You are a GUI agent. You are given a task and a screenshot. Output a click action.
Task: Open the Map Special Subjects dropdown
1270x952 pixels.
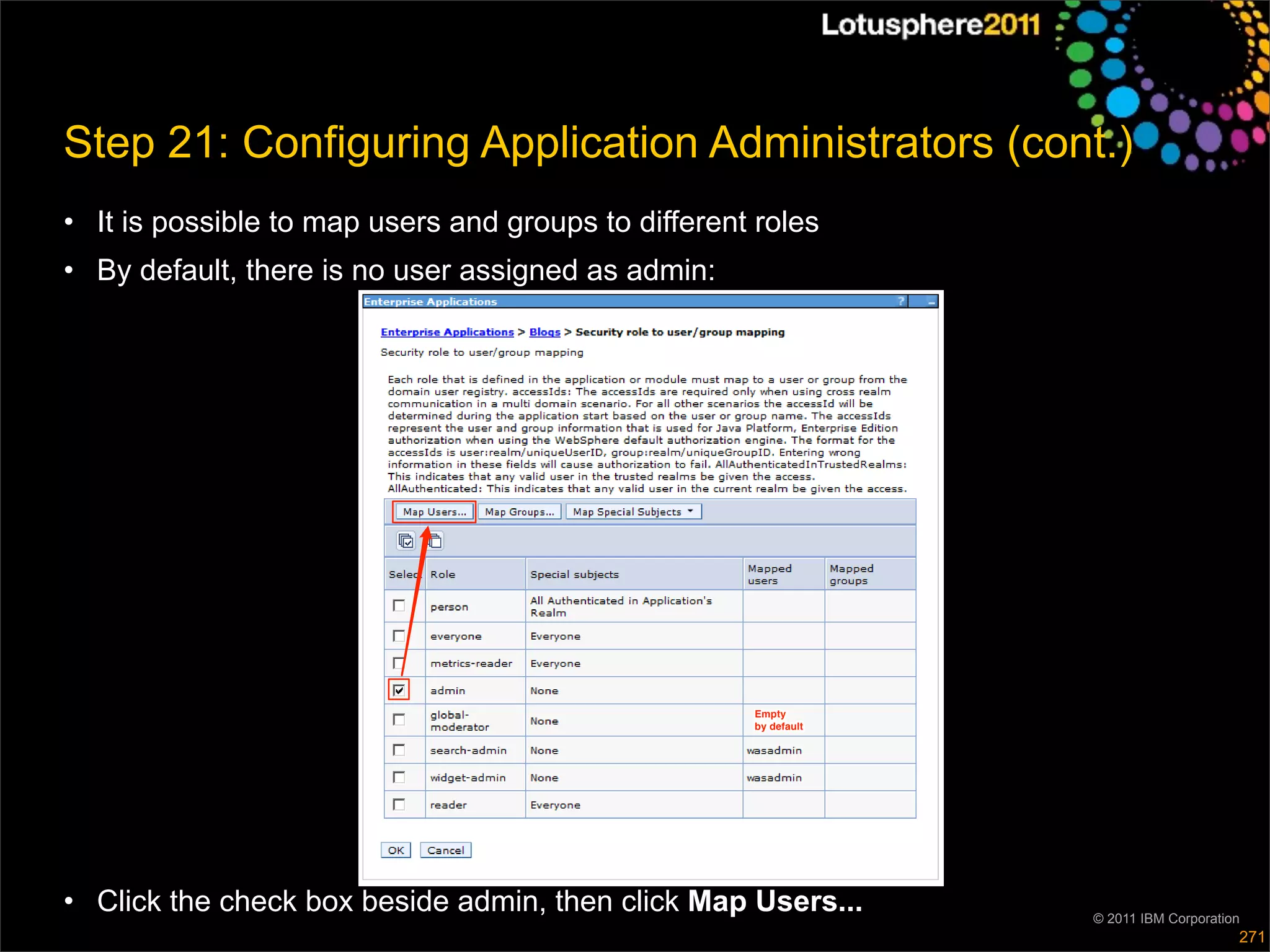(633, 512)
